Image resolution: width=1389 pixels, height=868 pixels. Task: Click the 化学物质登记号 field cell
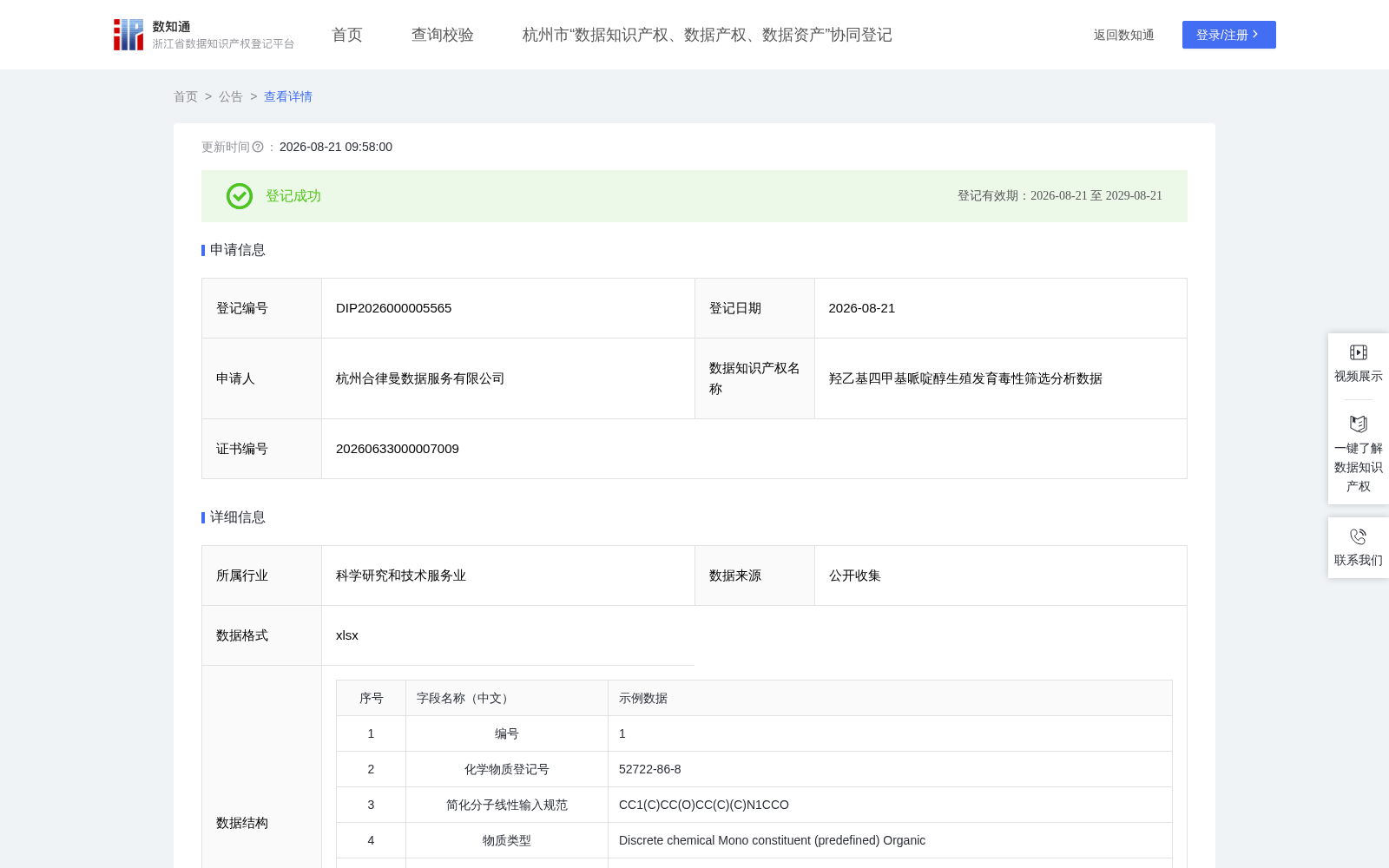pos(507,769)
